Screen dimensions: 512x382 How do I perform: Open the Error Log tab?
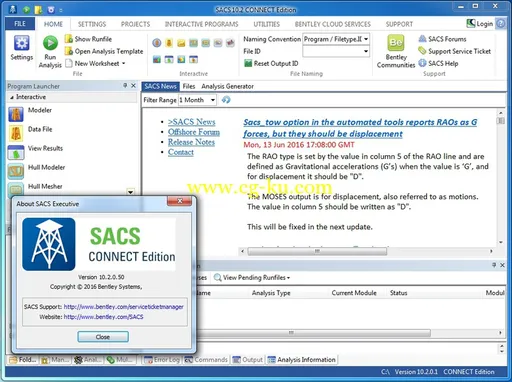(x=162, y=360)
